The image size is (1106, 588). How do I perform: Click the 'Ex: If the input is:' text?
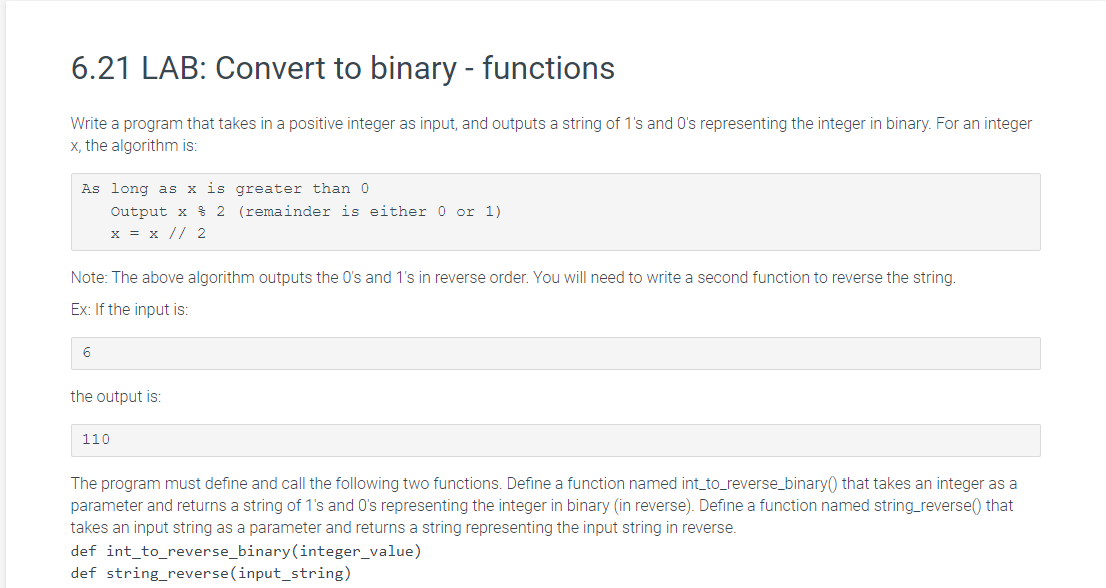129,310
